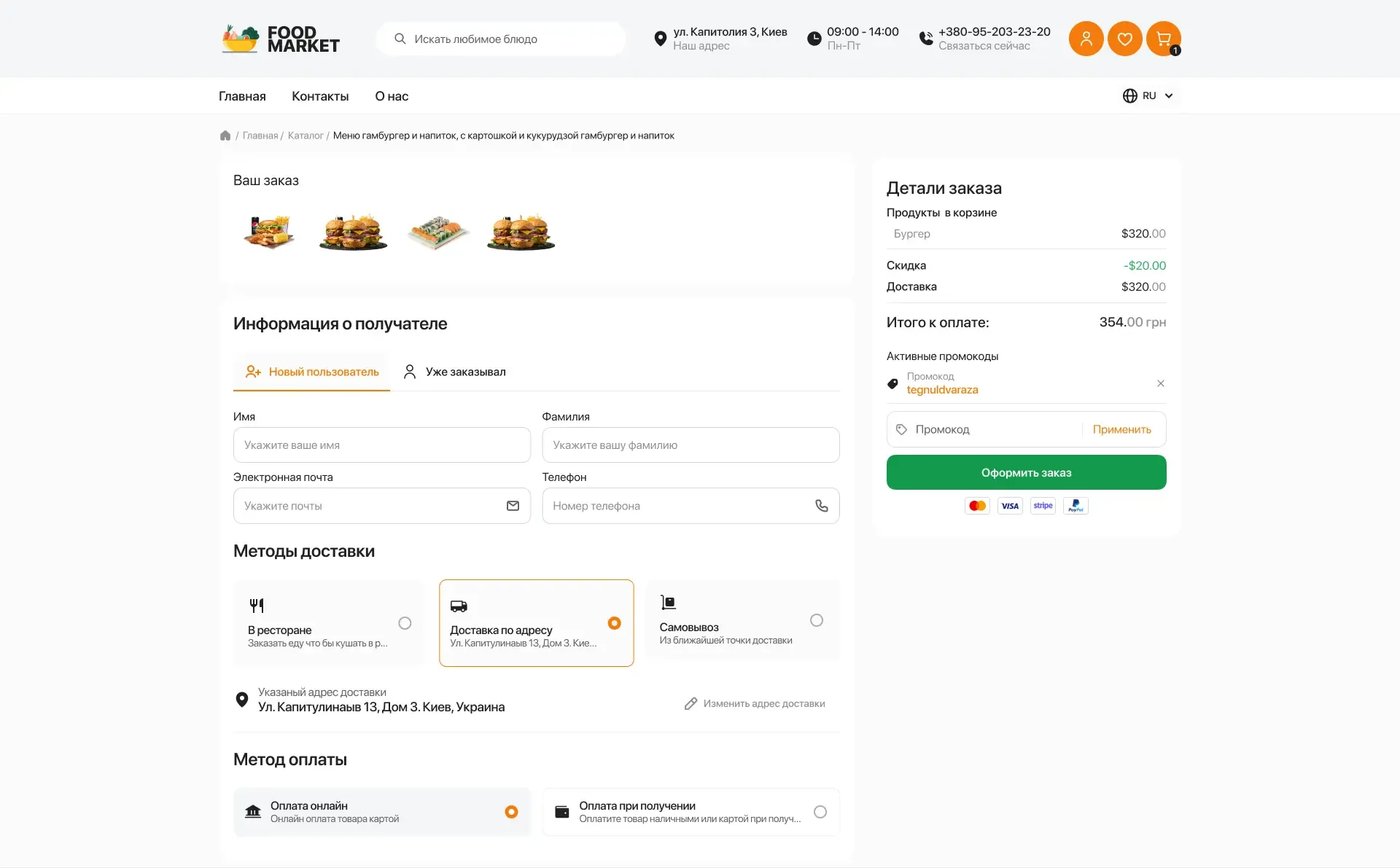The height and width of the screenshot is (868, 1400).
Task: Click the Mastercard payment icon
Action: click(x=977, y=506)
